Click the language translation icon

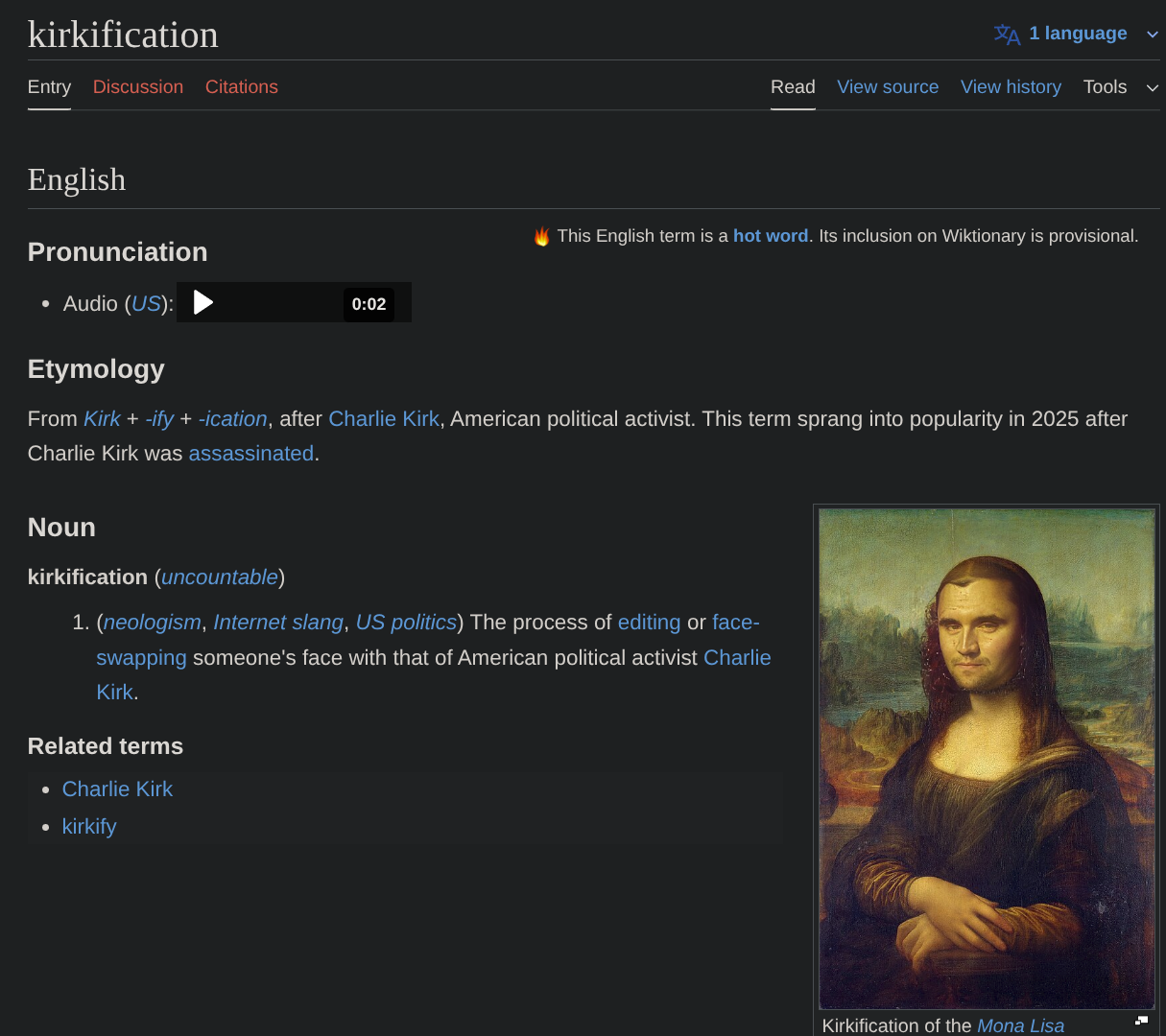click(1007, 35)
